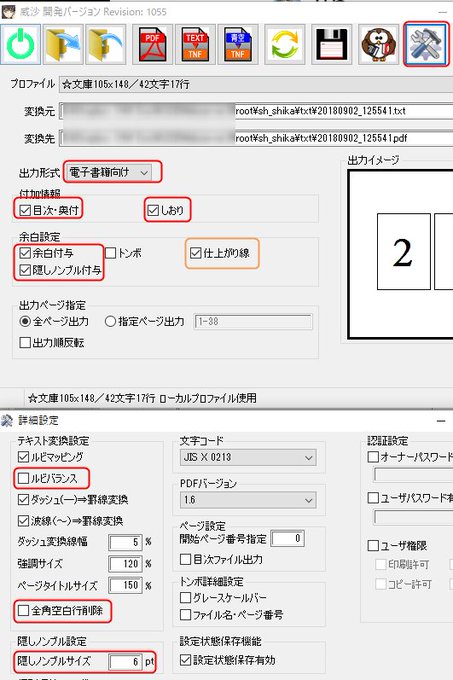Click the page range field 1-38
The height and width of the screenshot is (680, 453).
254,322
